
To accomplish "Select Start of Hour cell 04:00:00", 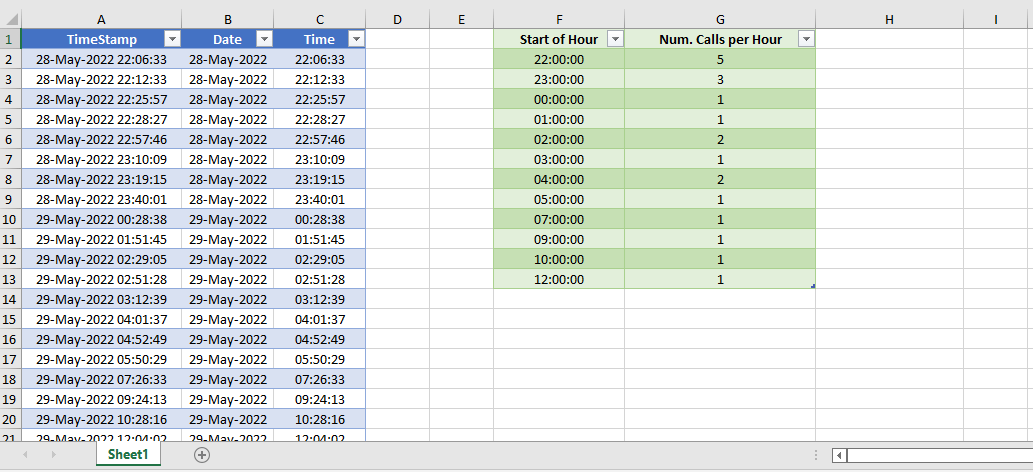I will pyautogui.click(x=559, y=179).
